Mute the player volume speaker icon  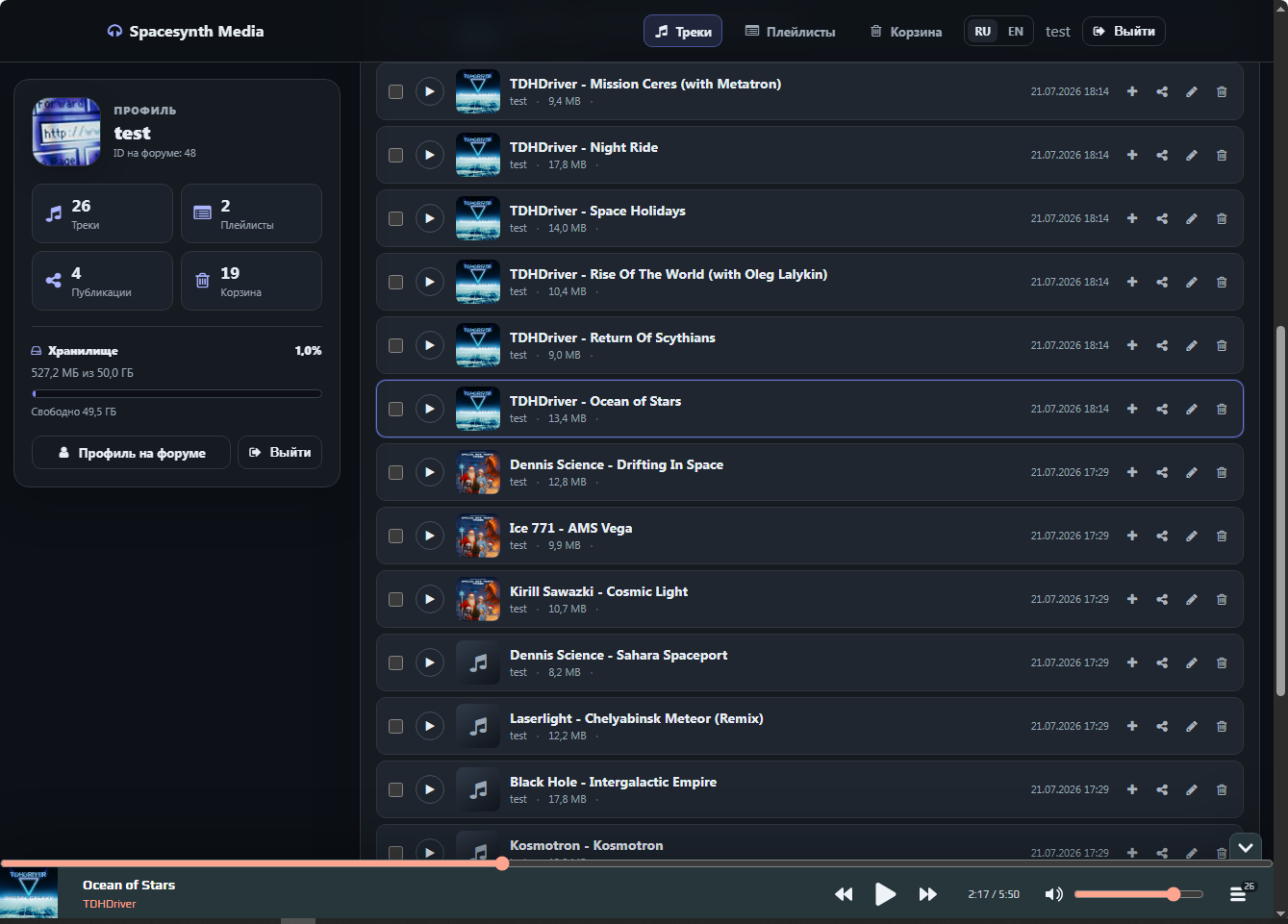(x=1054, y=894)
